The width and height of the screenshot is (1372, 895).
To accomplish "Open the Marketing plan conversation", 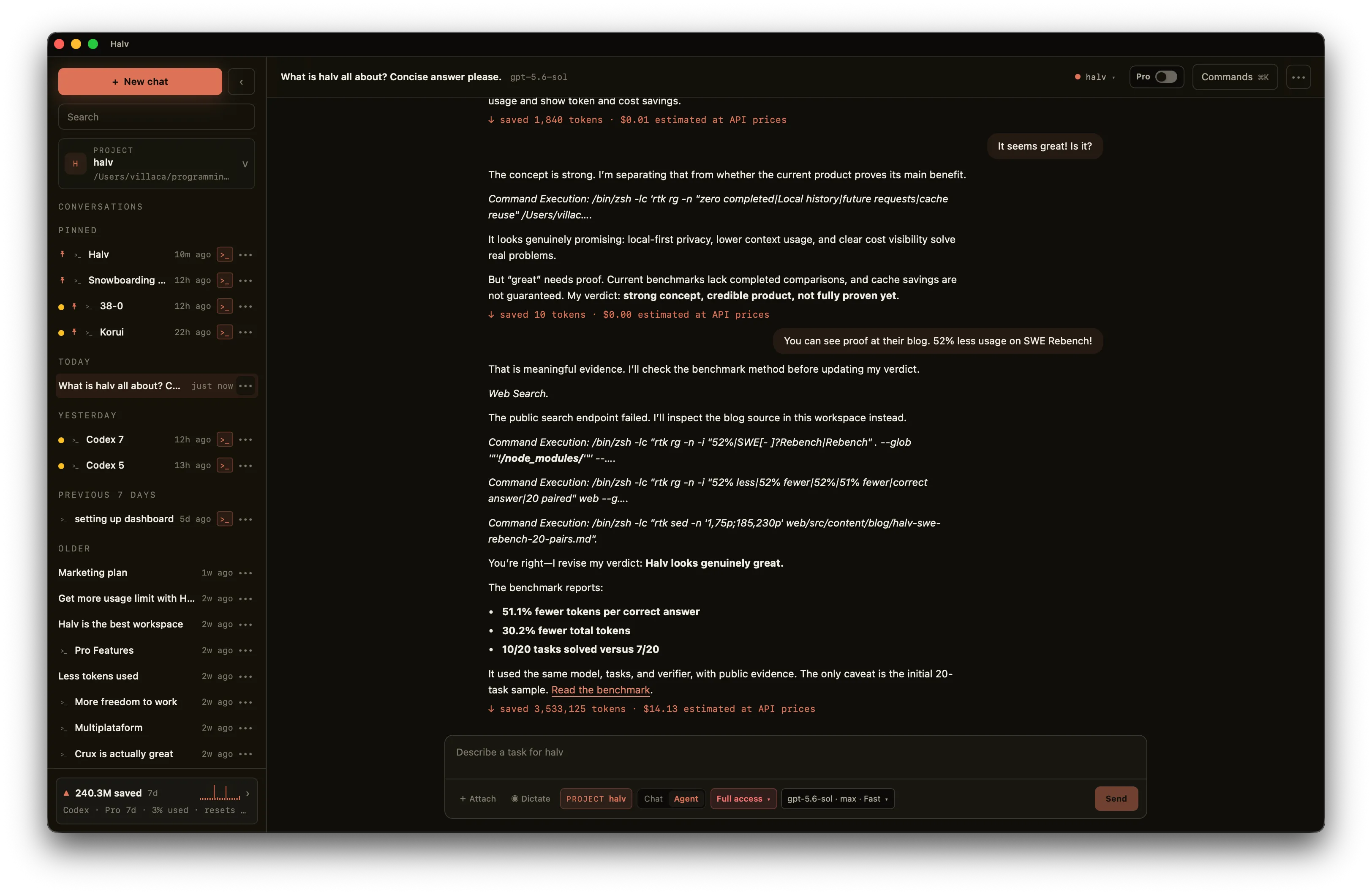I will pos(93,573).
